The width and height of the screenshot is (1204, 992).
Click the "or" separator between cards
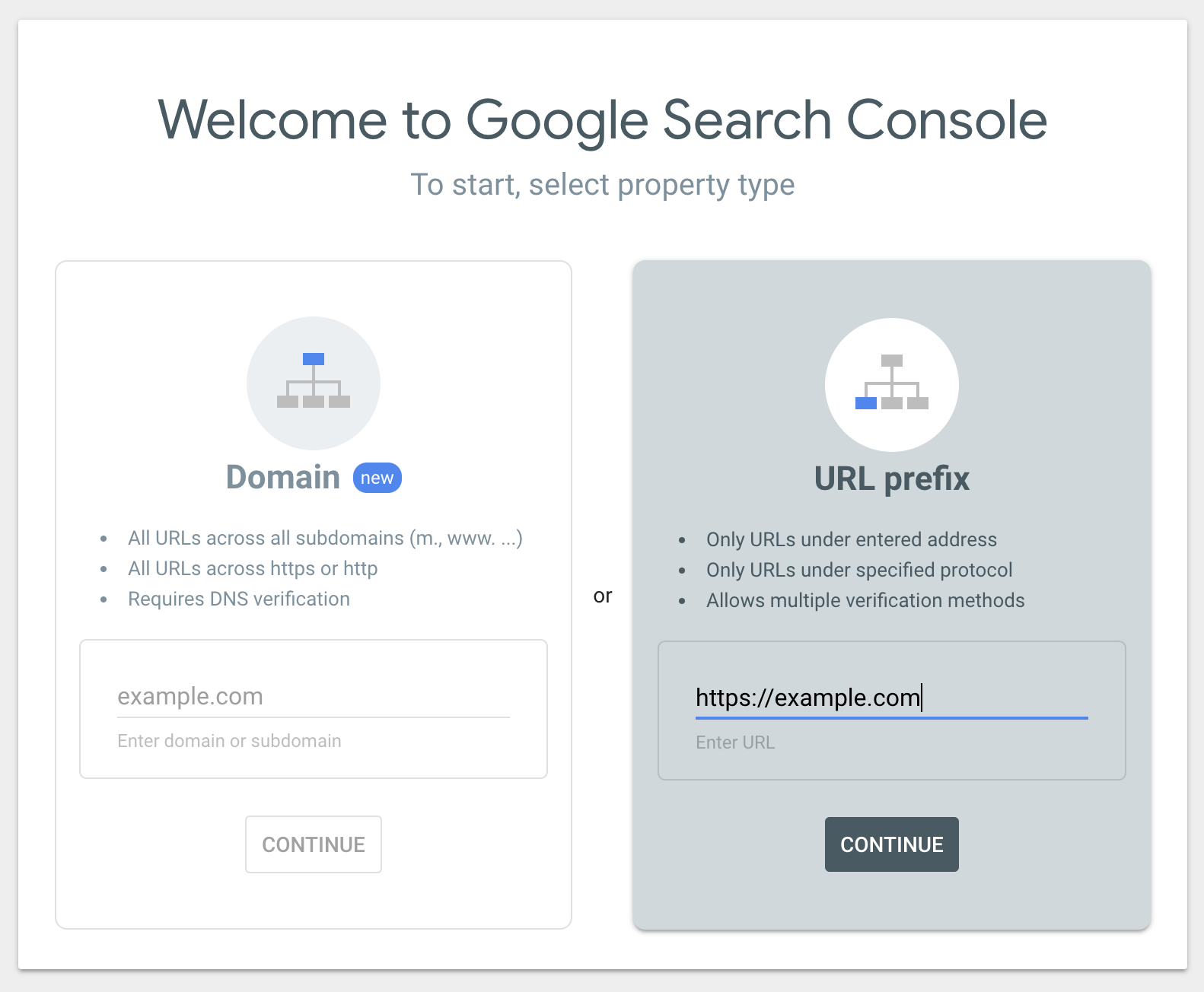click(602, 596)
